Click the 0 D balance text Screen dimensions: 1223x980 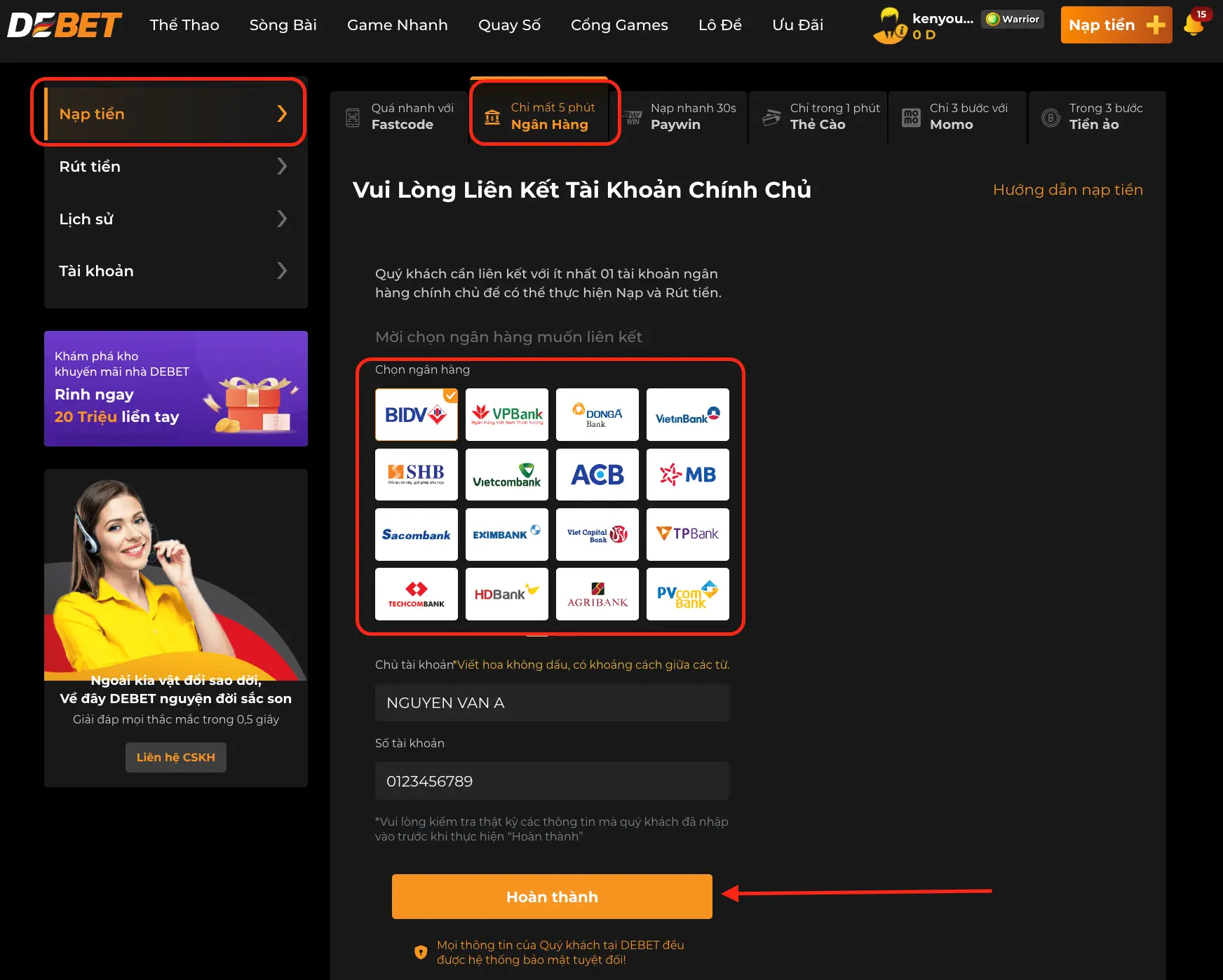(924, 34)
